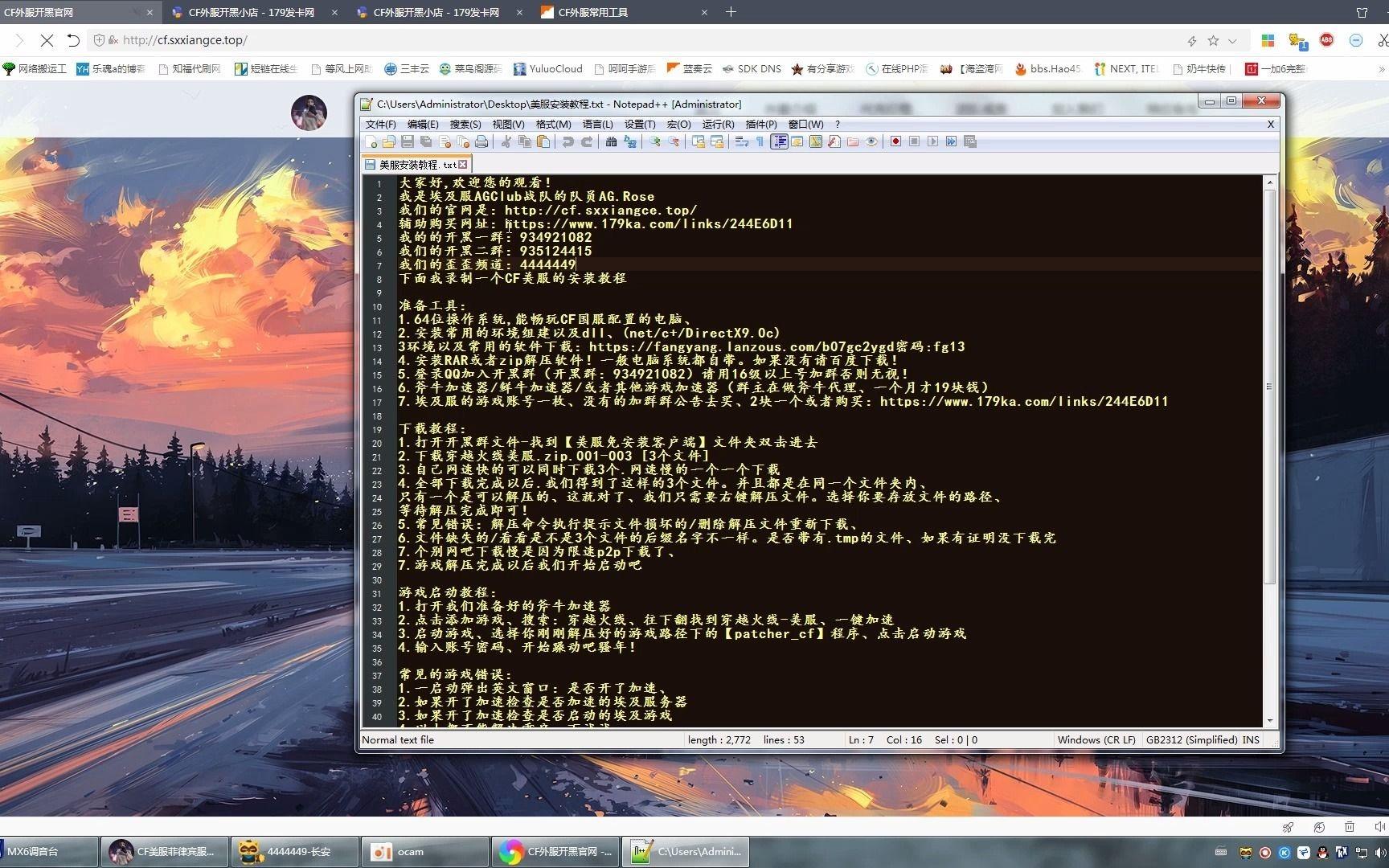Expand the address bar dropdown chevron

point(1232,40)
